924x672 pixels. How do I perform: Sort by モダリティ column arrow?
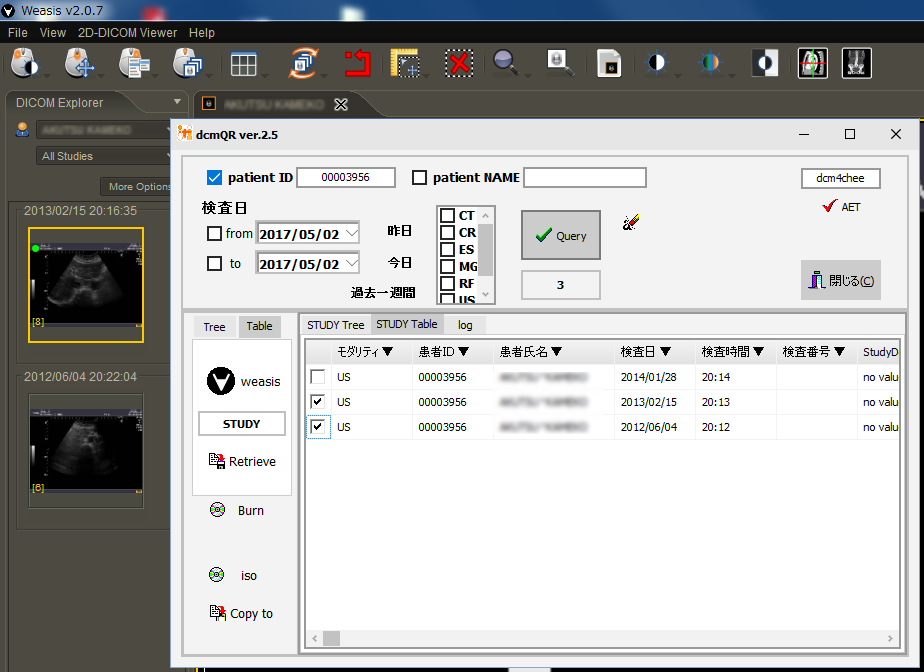388,352
